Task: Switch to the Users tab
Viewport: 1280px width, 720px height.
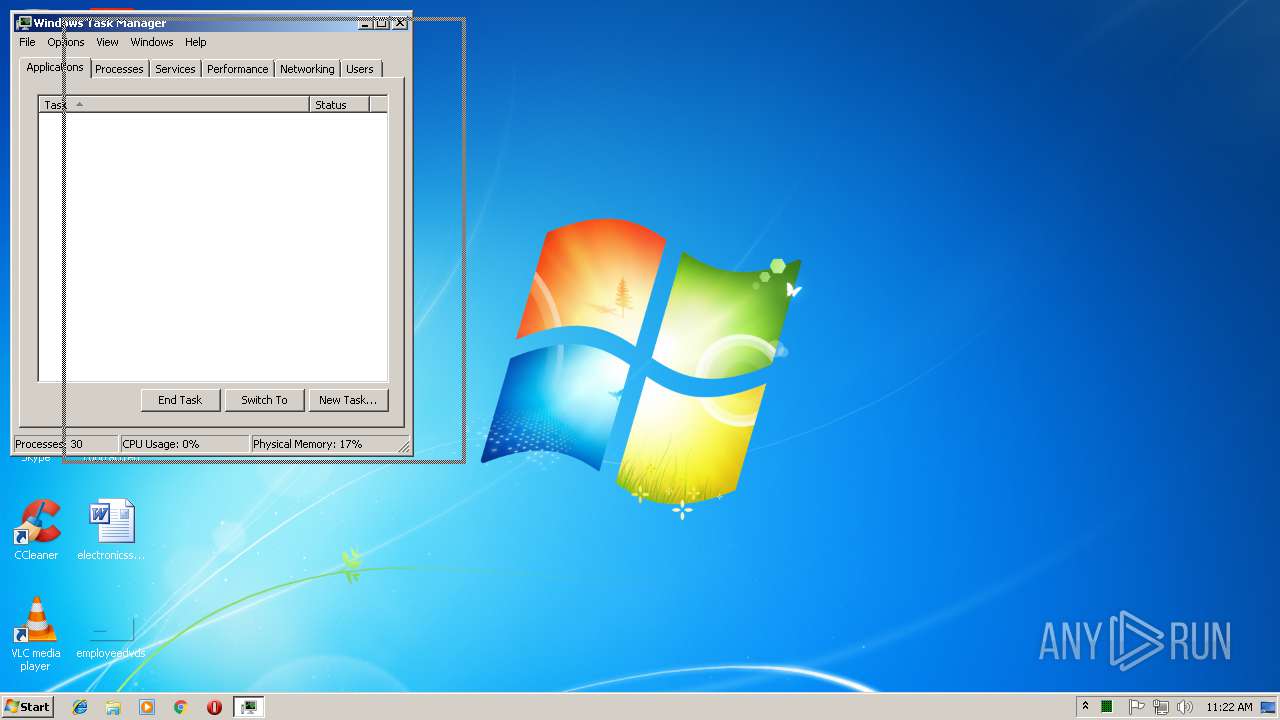Action: point(360,69)
